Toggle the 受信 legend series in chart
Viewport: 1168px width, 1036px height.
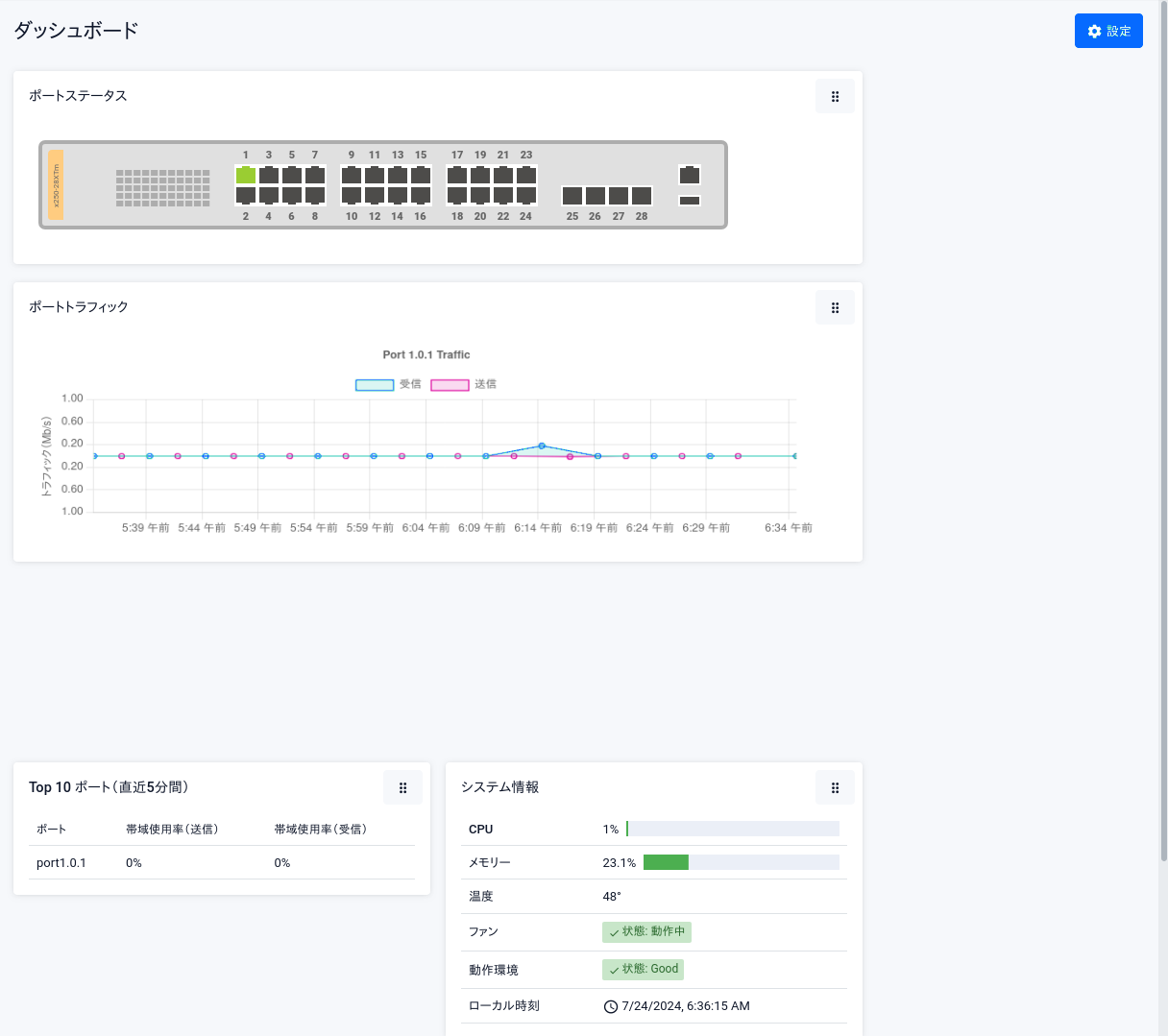point(375,384)
